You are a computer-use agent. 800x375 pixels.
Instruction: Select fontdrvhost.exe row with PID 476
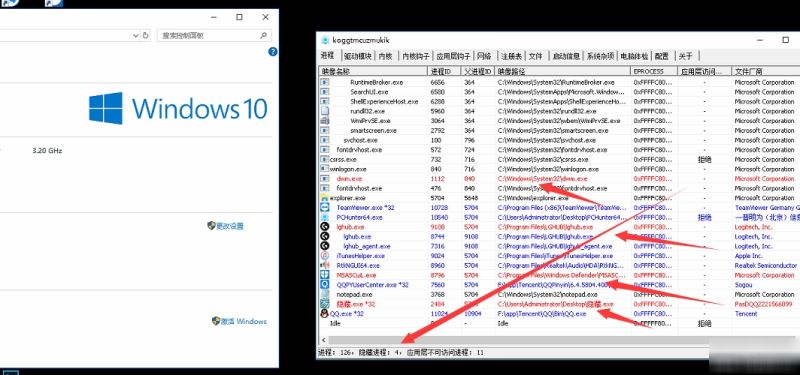click(x=559, y=188)
